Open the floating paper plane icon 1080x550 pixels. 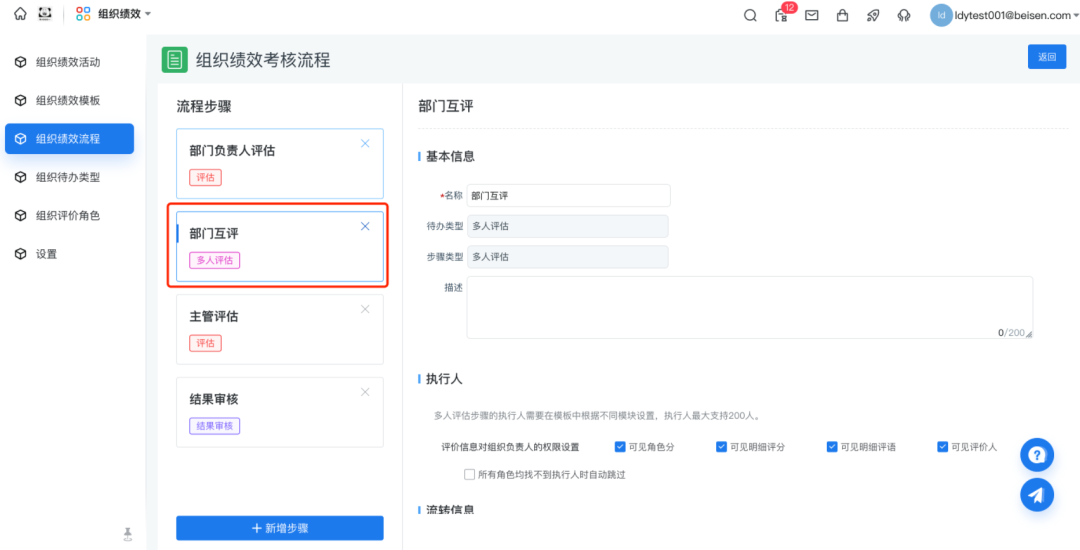coord(1037,495)
